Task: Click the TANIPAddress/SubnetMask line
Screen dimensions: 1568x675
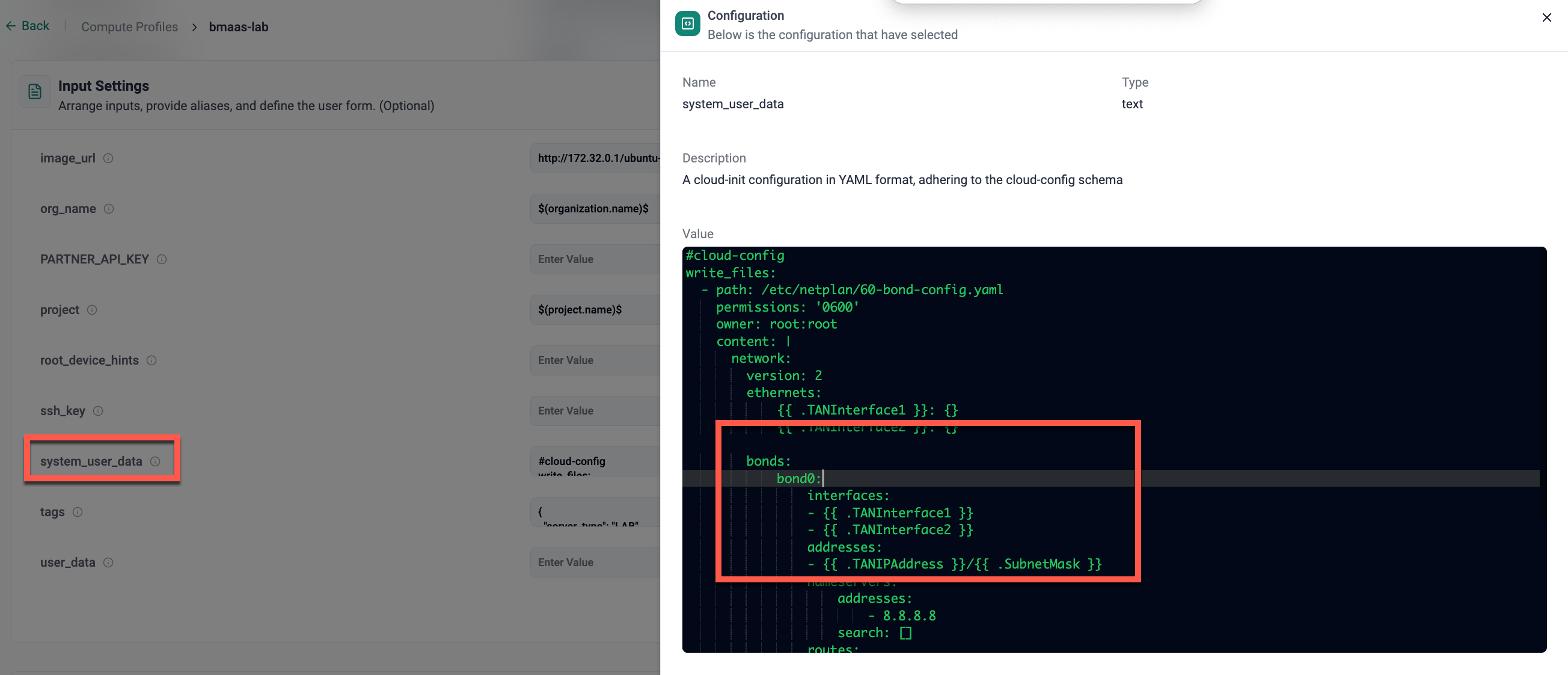Action: tap(954, 565)
